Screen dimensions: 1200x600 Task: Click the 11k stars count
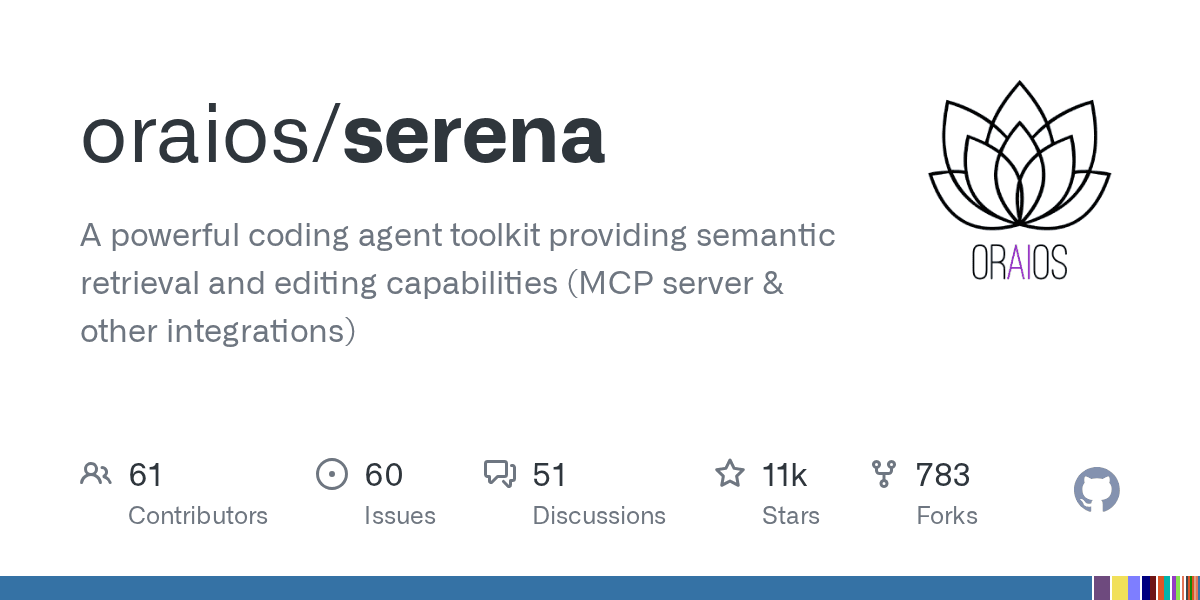pos(784,474)
